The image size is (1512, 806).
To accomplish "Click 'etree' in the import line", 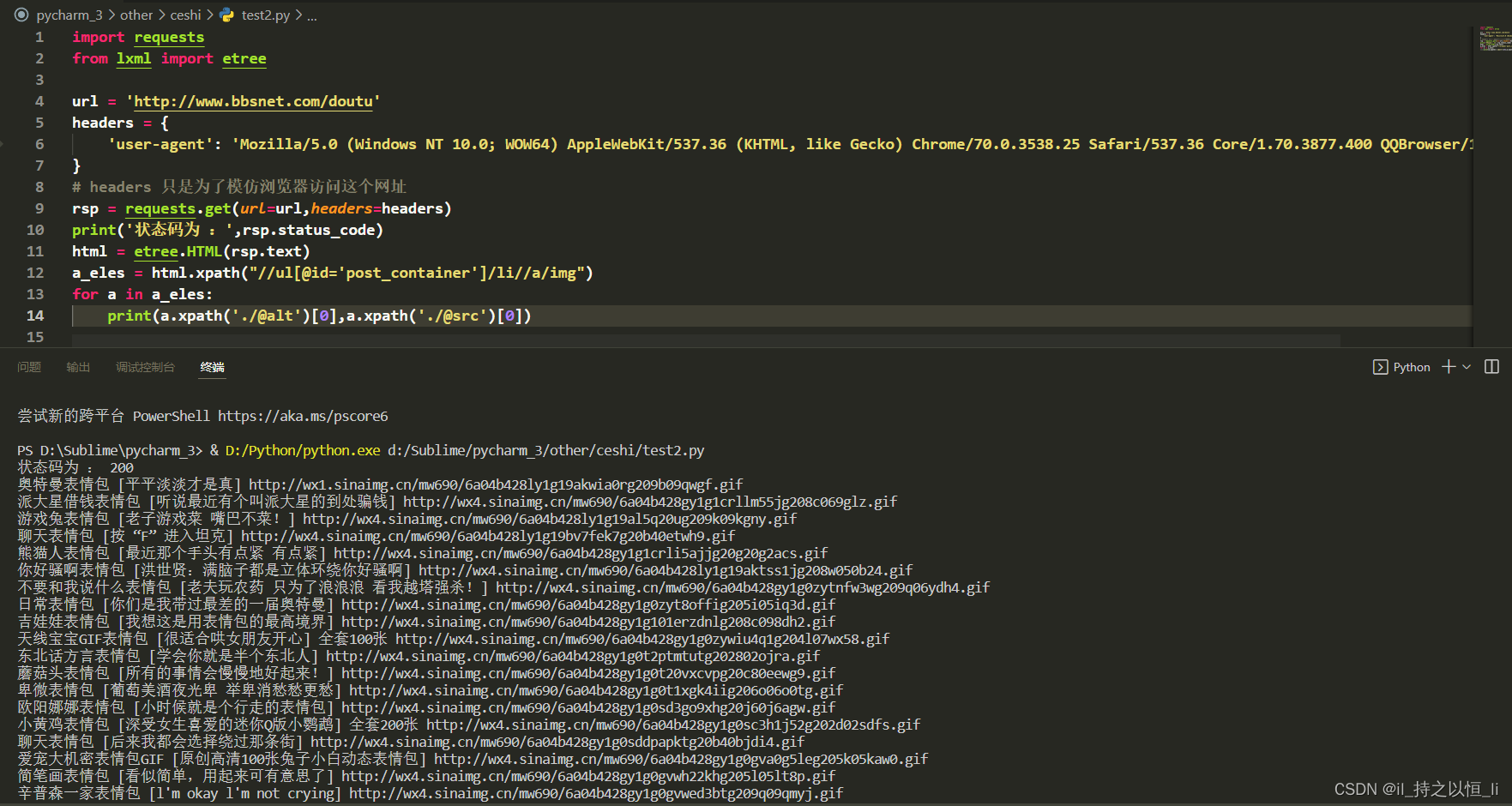I will click(x=244, y=58).
